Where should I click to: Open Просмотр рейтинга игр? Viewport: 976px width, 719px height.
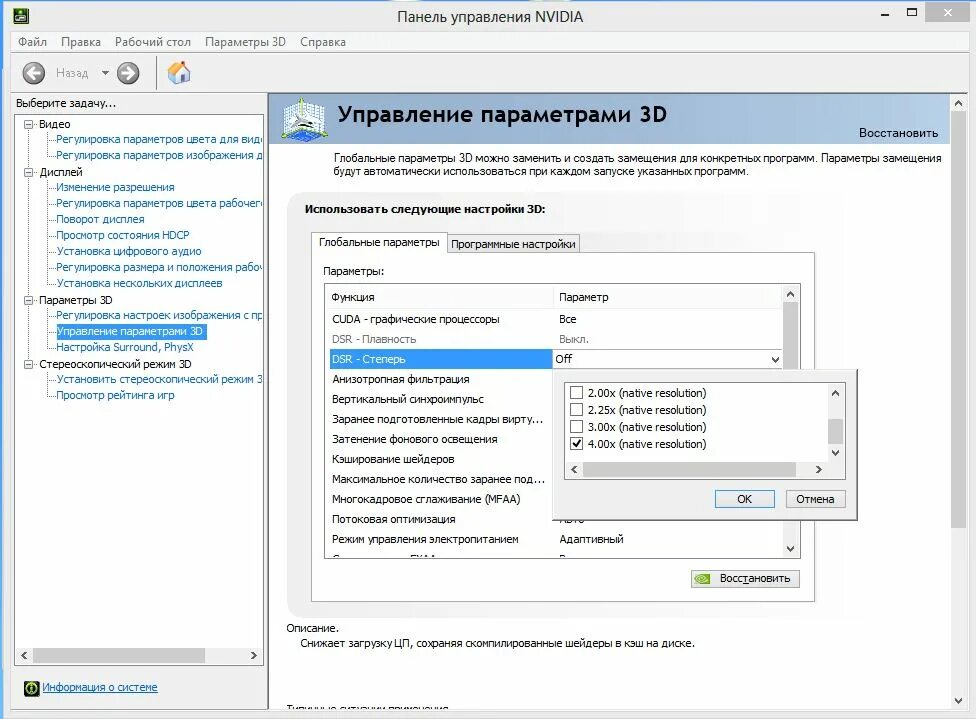click(115, 395)
